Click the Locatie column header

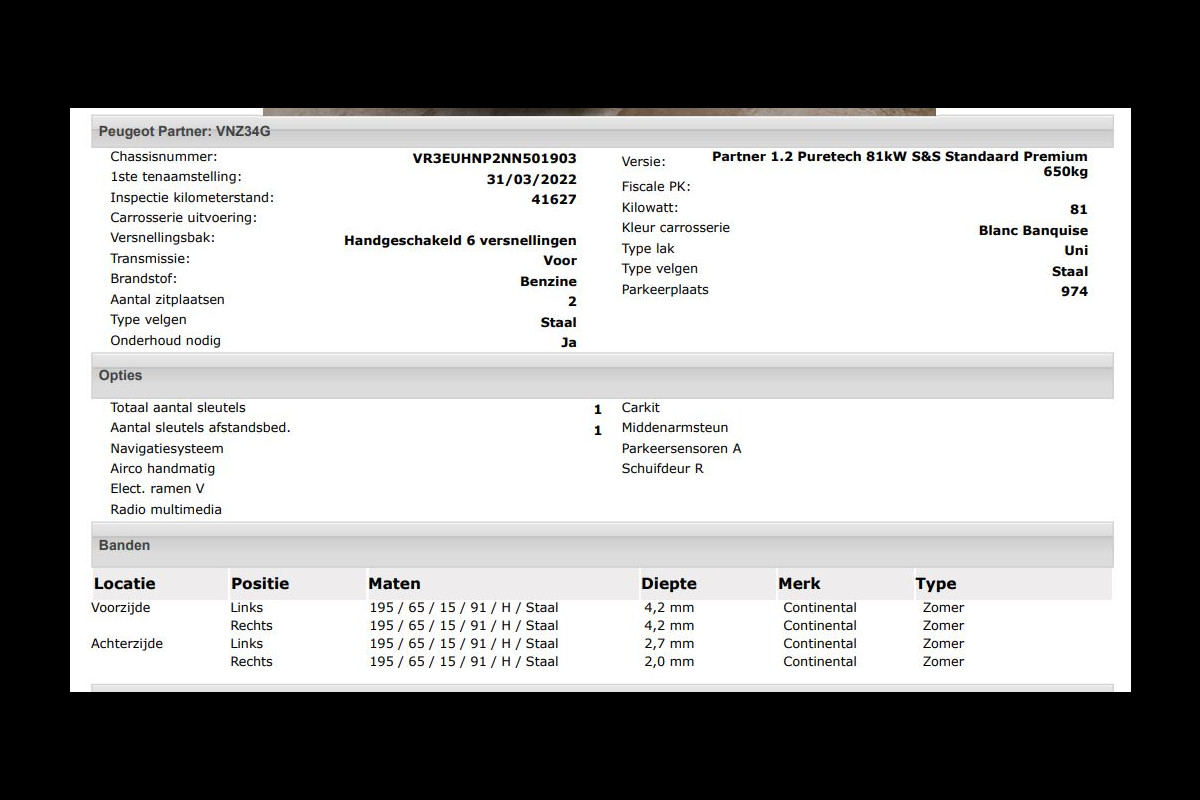125,584
